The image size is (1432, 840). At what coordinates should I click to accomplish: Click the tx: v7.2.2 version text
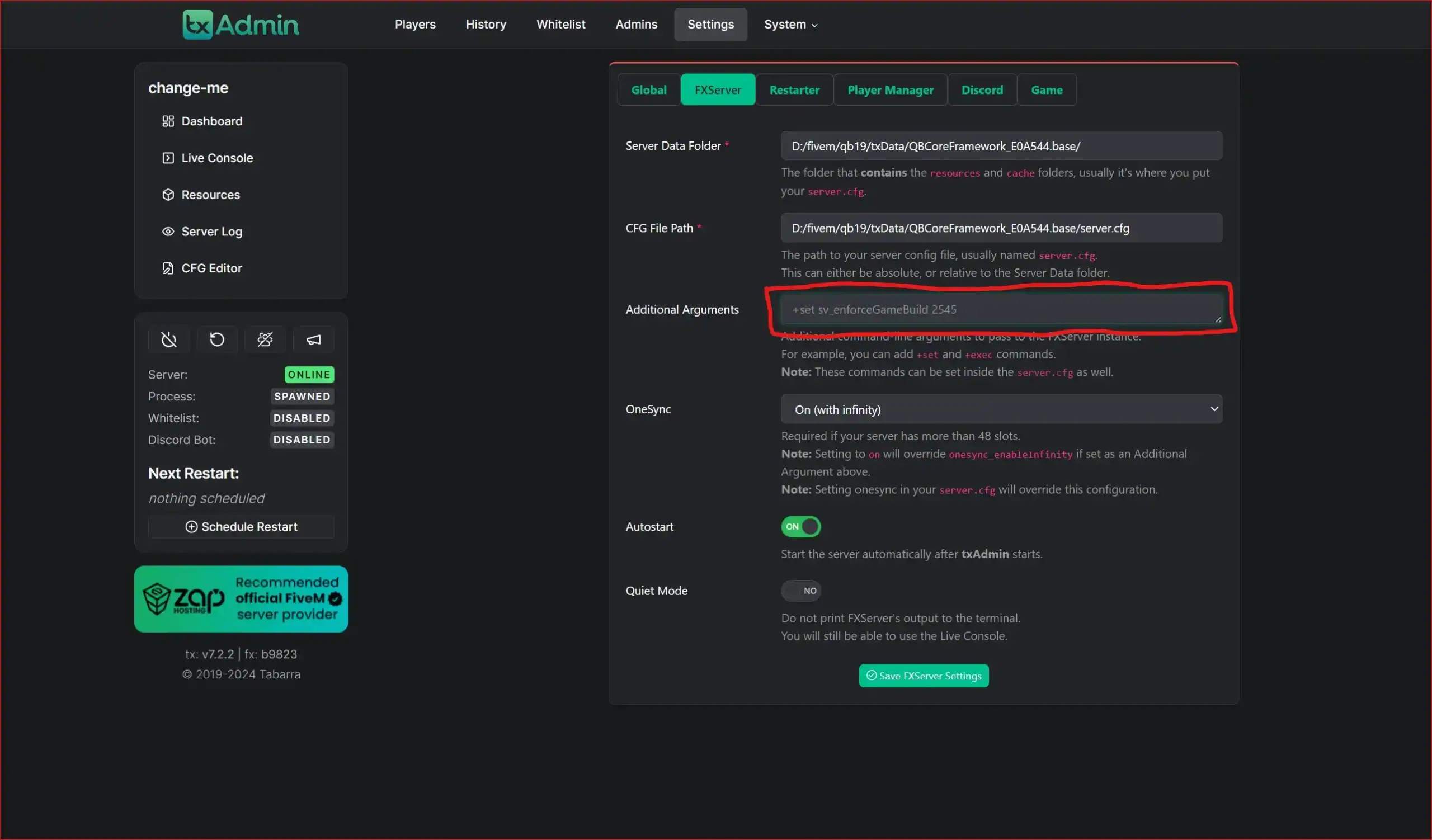pyautogui.click(x=209, y=654)
